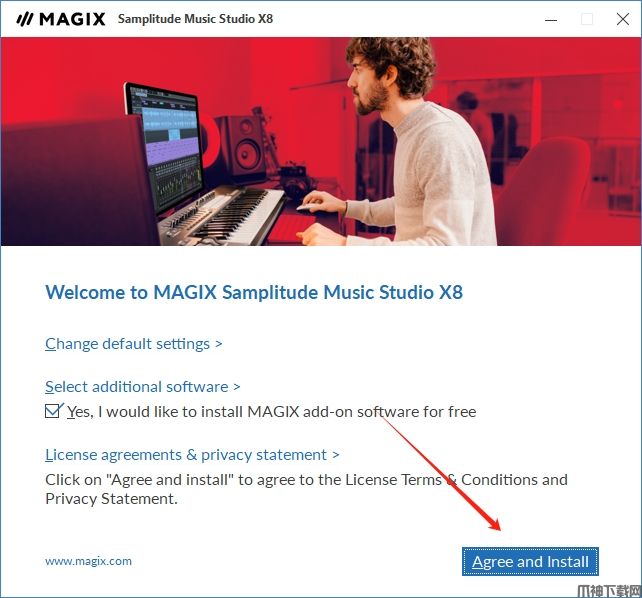Expand the arrow after Select additional software

click(x=237, y=387)
